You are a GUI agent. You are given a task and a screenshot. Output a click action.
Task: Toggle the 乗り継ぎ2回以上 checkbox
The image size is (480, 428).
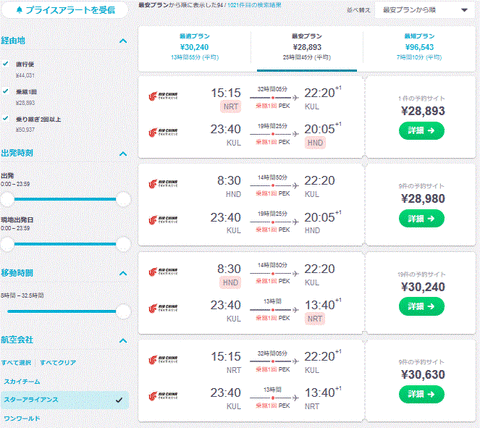(x=6, y=118)
